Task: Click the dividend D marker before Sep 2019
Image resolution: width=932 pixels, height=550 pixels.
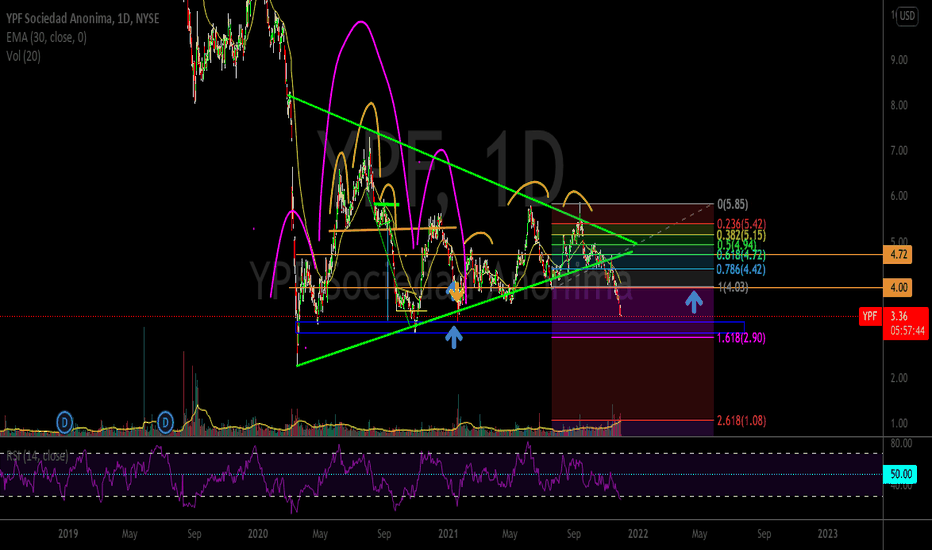Action: (x=165, y=422)
